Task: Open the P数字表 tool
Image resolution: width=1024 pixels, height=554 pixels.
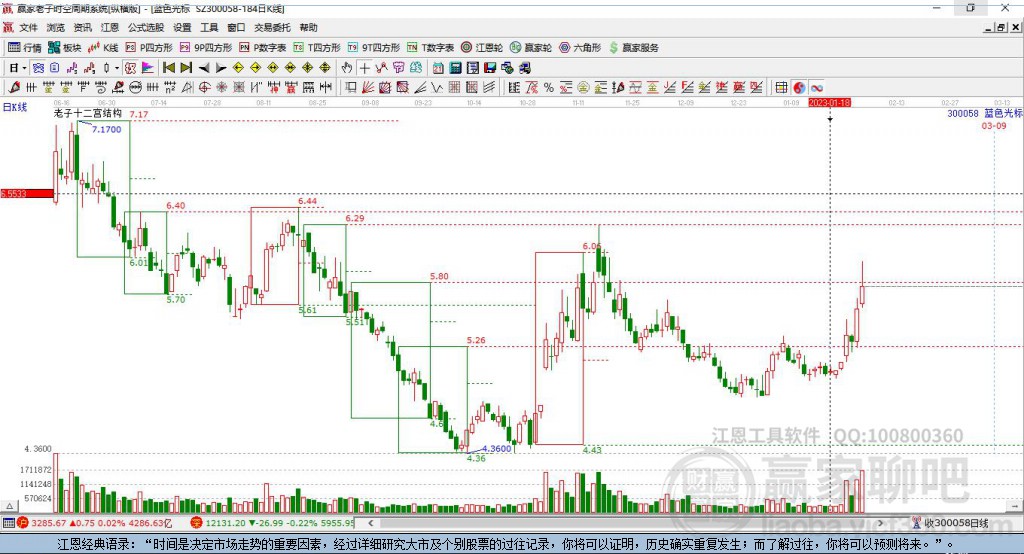Action: pyautogui.click(x=263, y=48)
